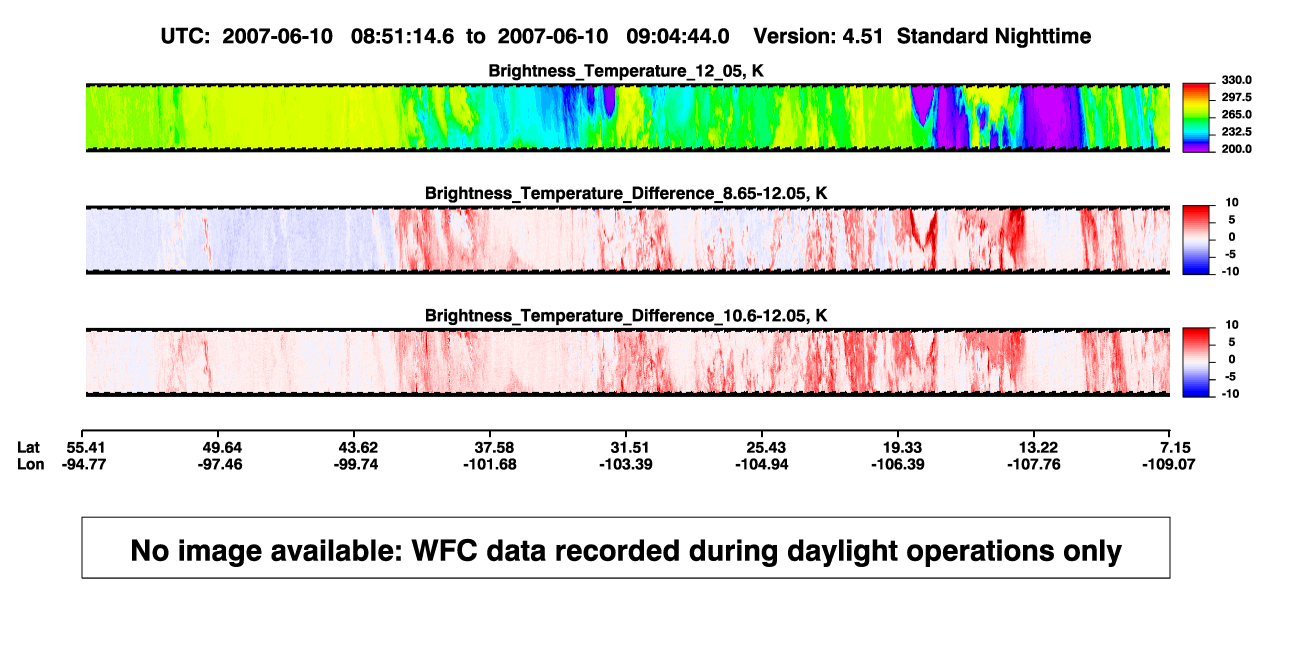The image size is (1300, 667).
Task: Click the 'No image available' WFC notice
Action: pos(626,548)
